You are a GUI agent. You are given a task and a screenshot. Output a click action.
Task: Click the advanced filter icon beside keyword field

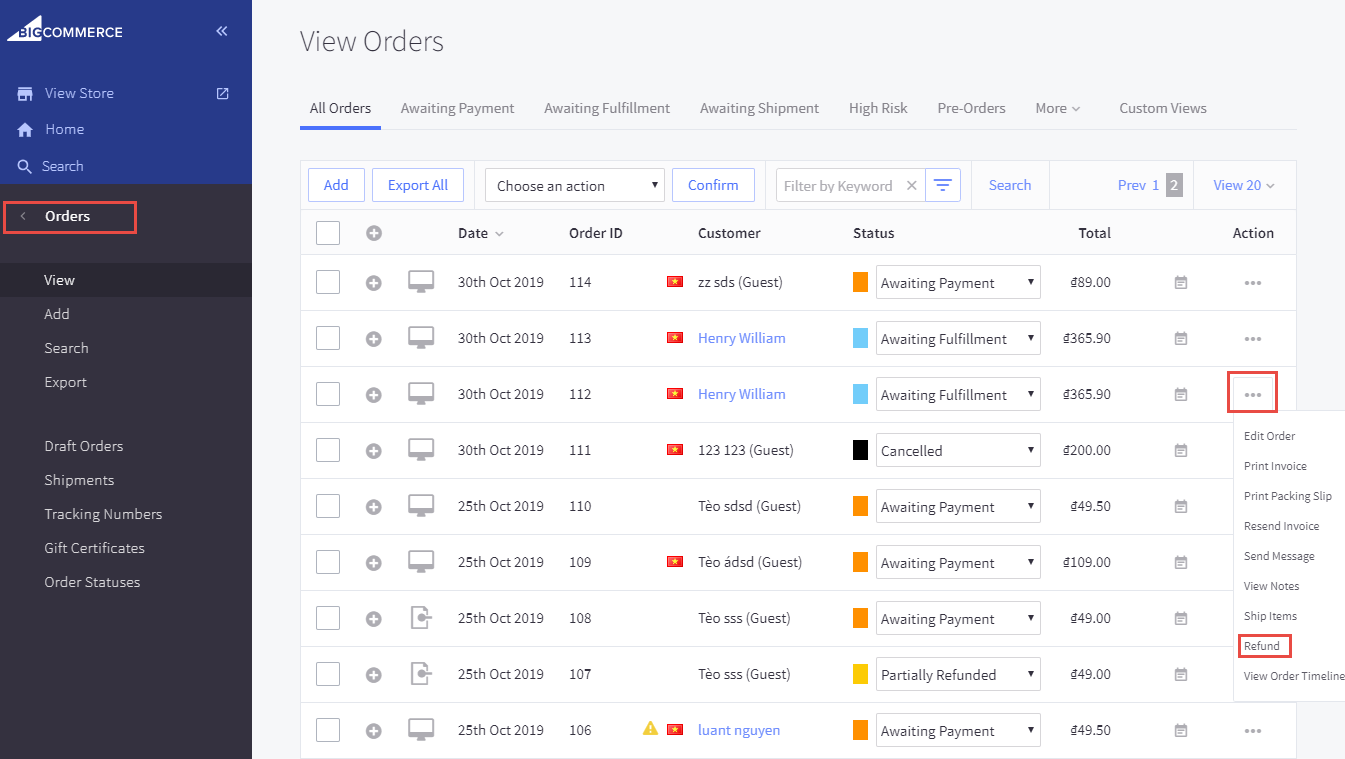coord(942,185)
